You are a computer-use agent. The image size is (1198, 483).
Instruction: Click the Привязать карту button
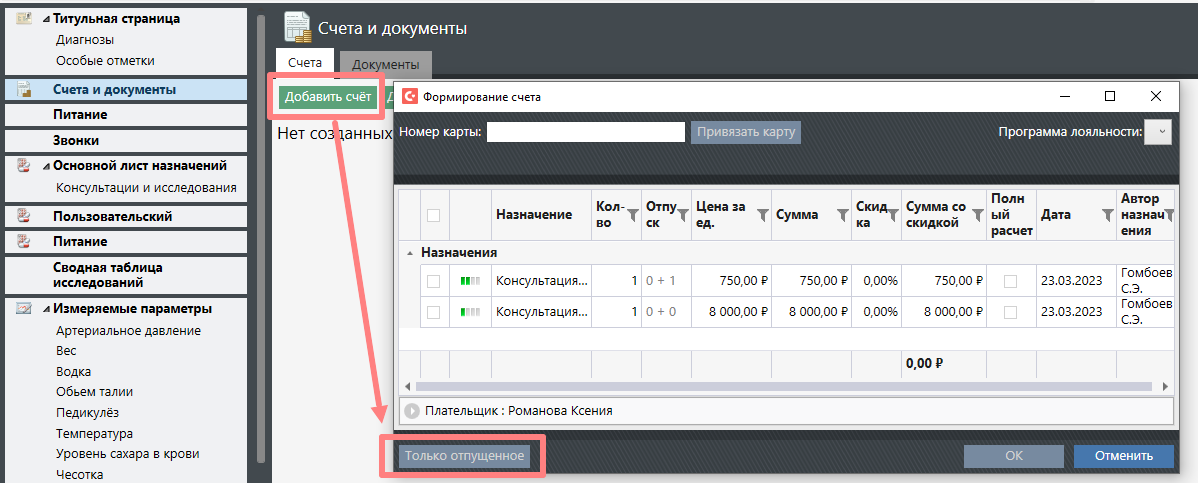coord(746,132)
